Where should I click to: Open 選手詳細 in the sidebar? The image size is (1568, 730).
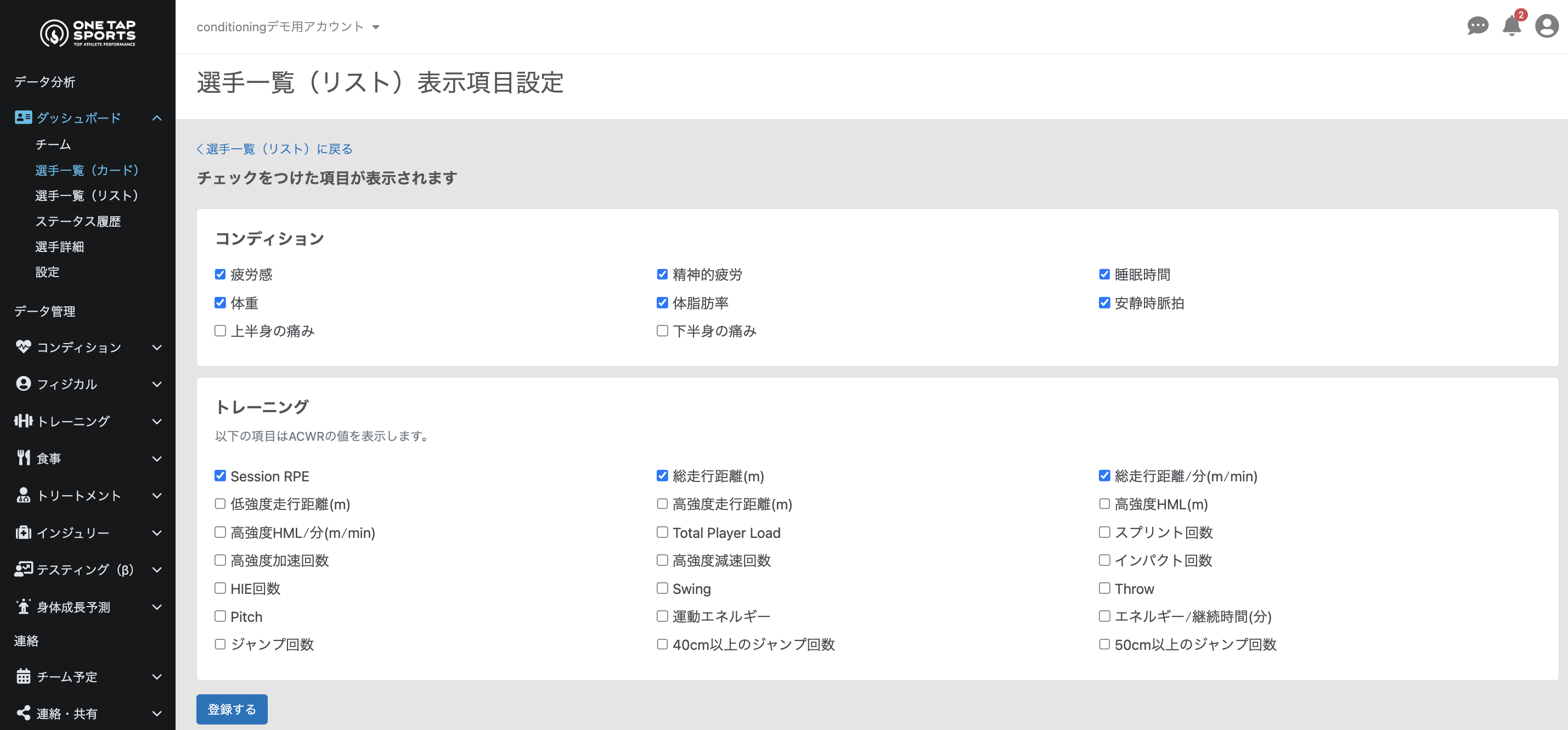(x=60, y=246)
